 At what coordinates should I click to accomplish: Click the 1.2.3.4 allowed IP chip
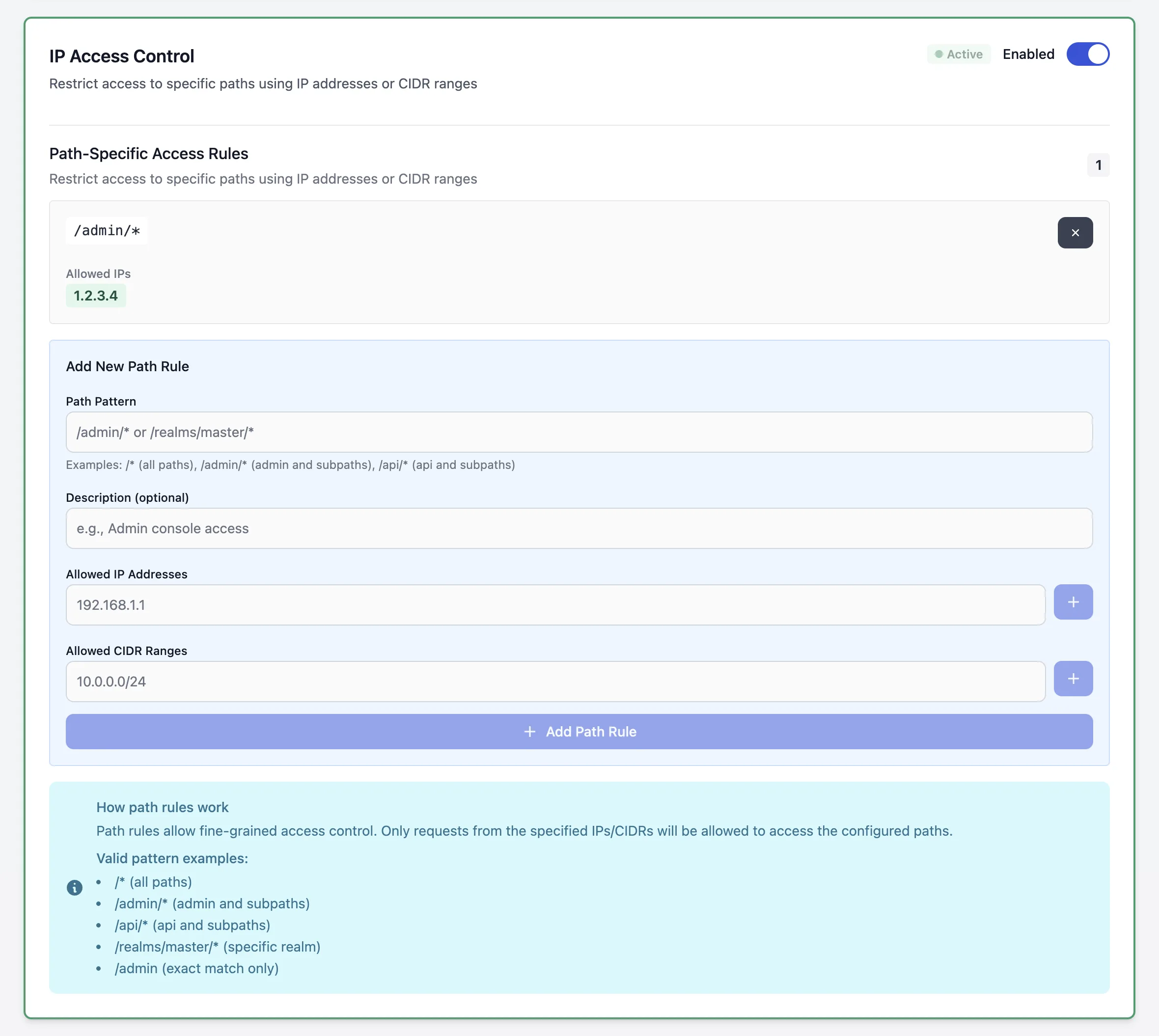click(96, 296)
